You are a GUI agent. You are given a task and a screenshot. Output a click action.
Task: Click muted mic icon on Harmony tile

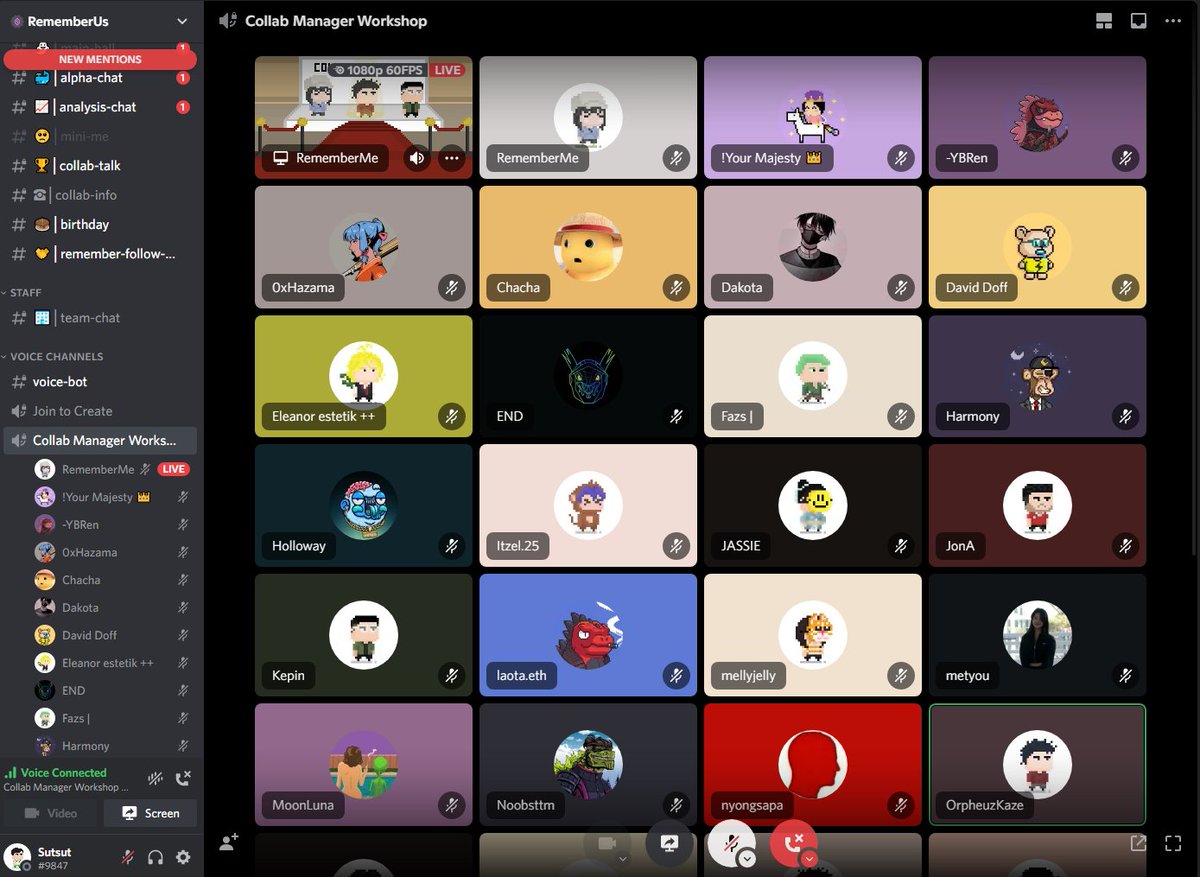click(x=1125, y=416)
